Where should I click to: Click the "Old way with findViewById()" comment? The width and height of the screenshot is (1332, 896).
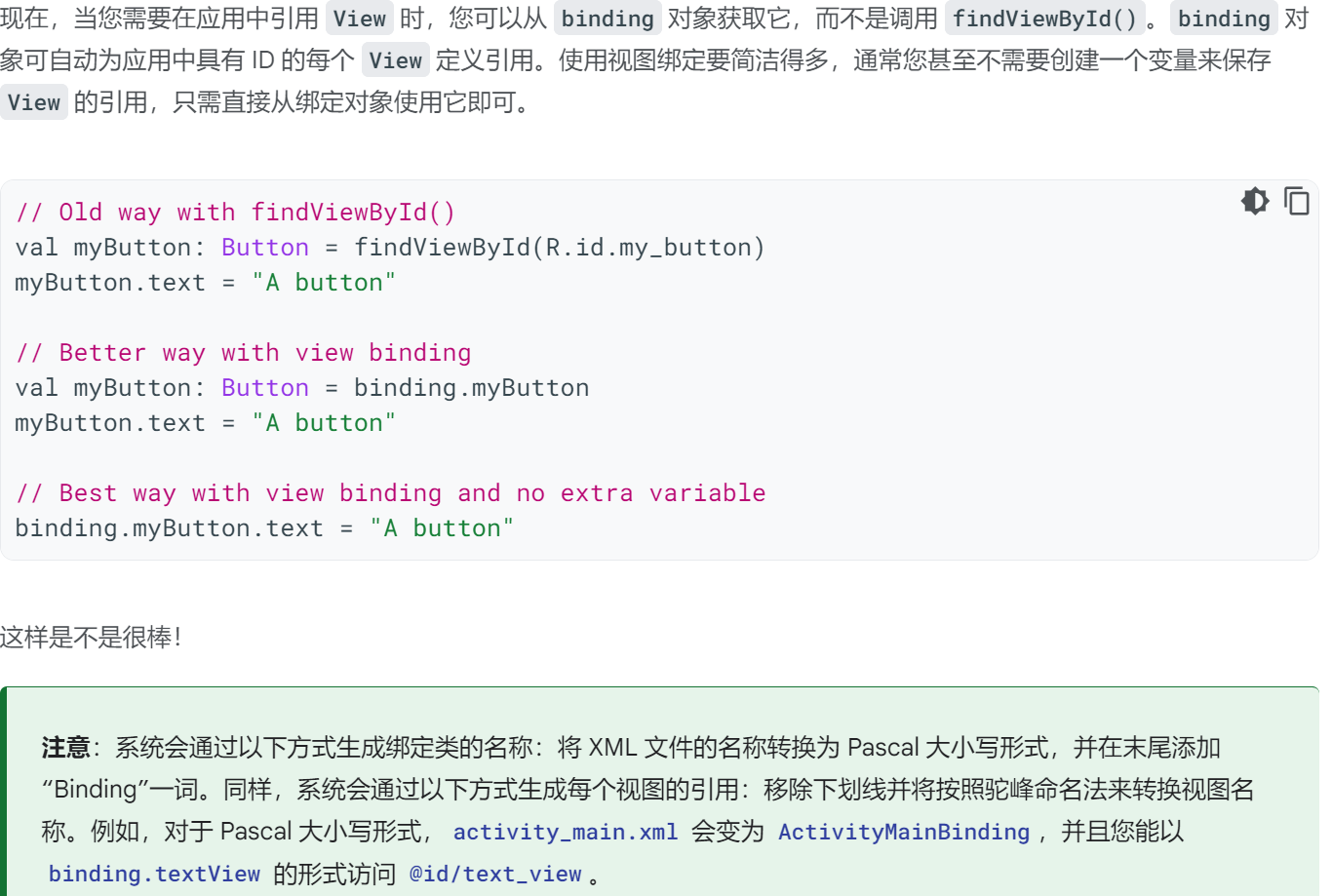235,213
